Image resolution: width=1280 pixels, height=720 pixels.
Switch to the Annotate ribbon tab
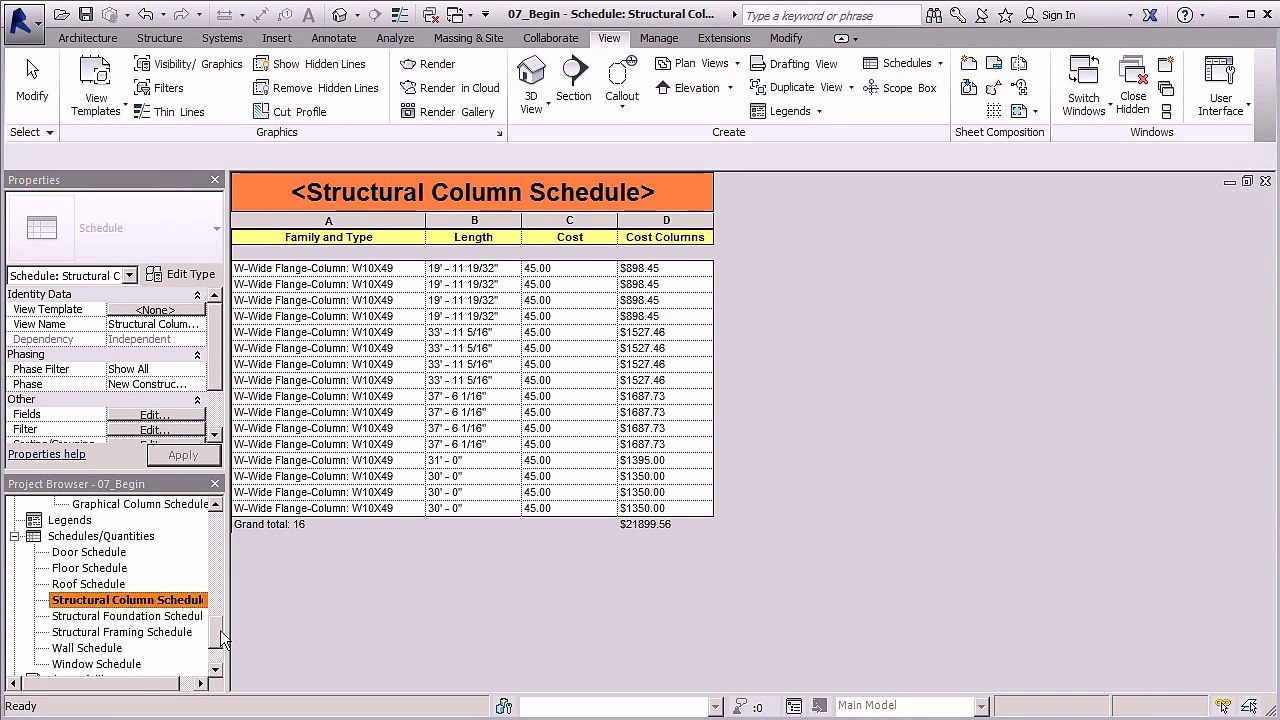(334, 38)
